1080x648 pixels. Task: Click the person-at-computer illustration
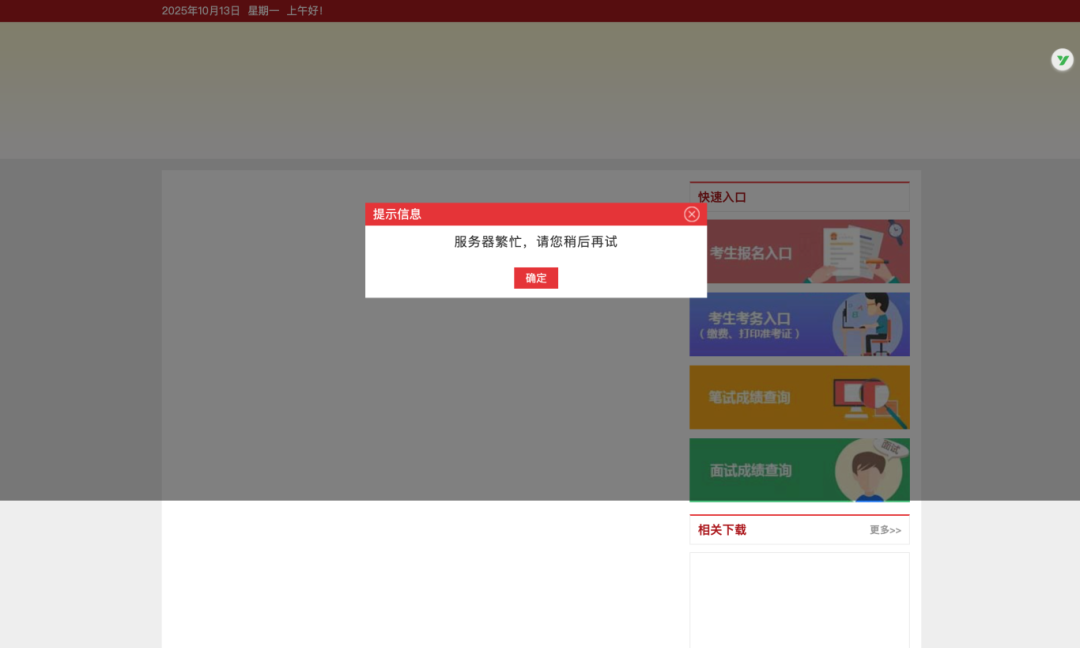click(866, 324)
